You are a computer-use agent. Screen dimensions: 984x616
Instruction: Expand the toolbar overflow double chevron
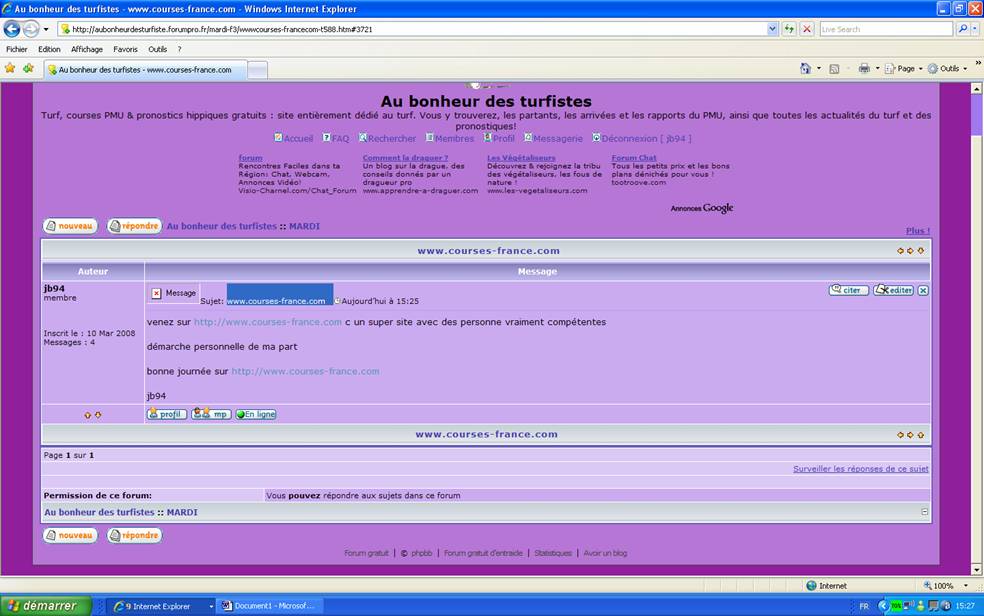pos(978,63)
